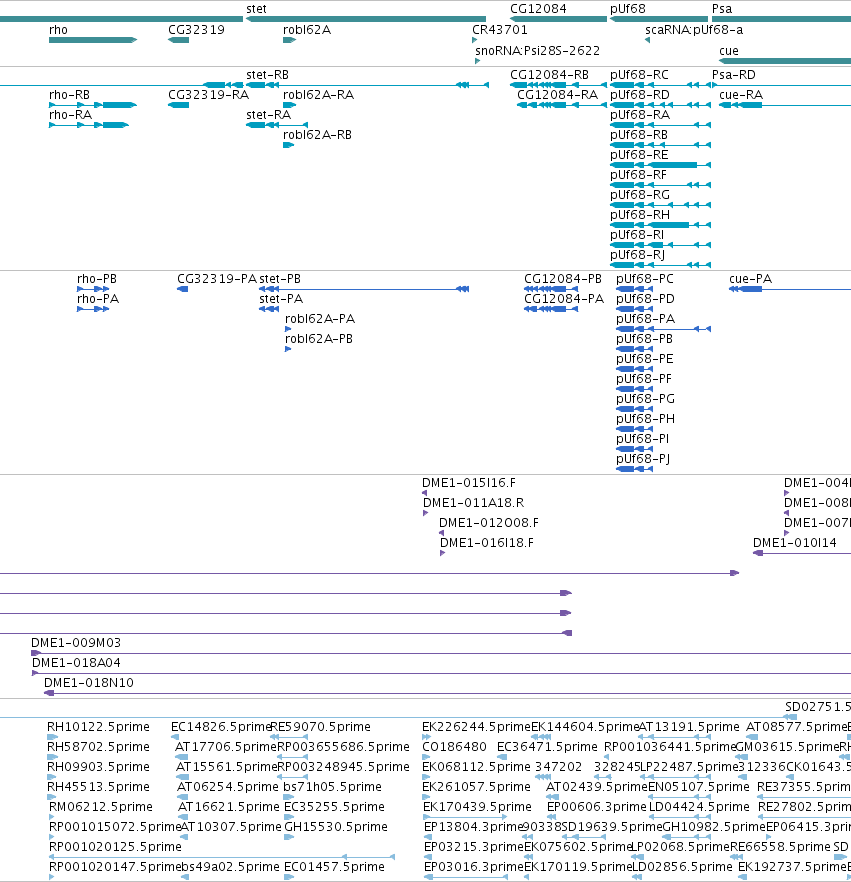
Task: Select protein pUf68-PA
Action: click(663, 329)
